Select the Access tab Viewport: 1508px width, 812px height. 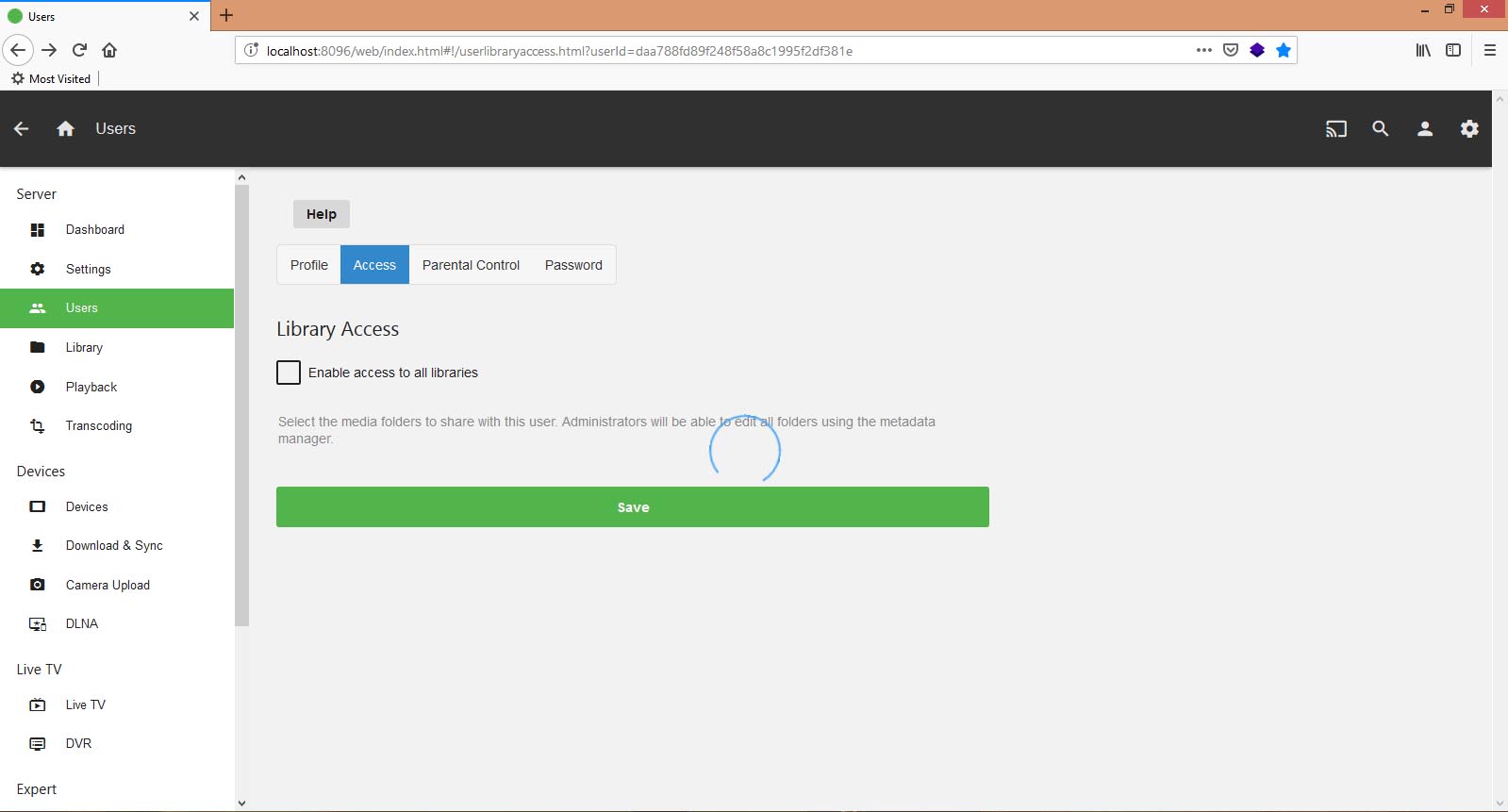point(374,265)
